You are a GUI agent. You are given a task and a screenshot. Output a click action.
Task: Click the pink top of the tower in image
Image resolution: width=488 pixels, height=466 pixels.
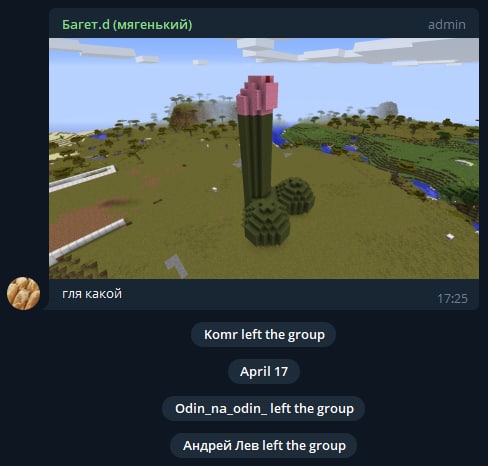coord(257,95)
